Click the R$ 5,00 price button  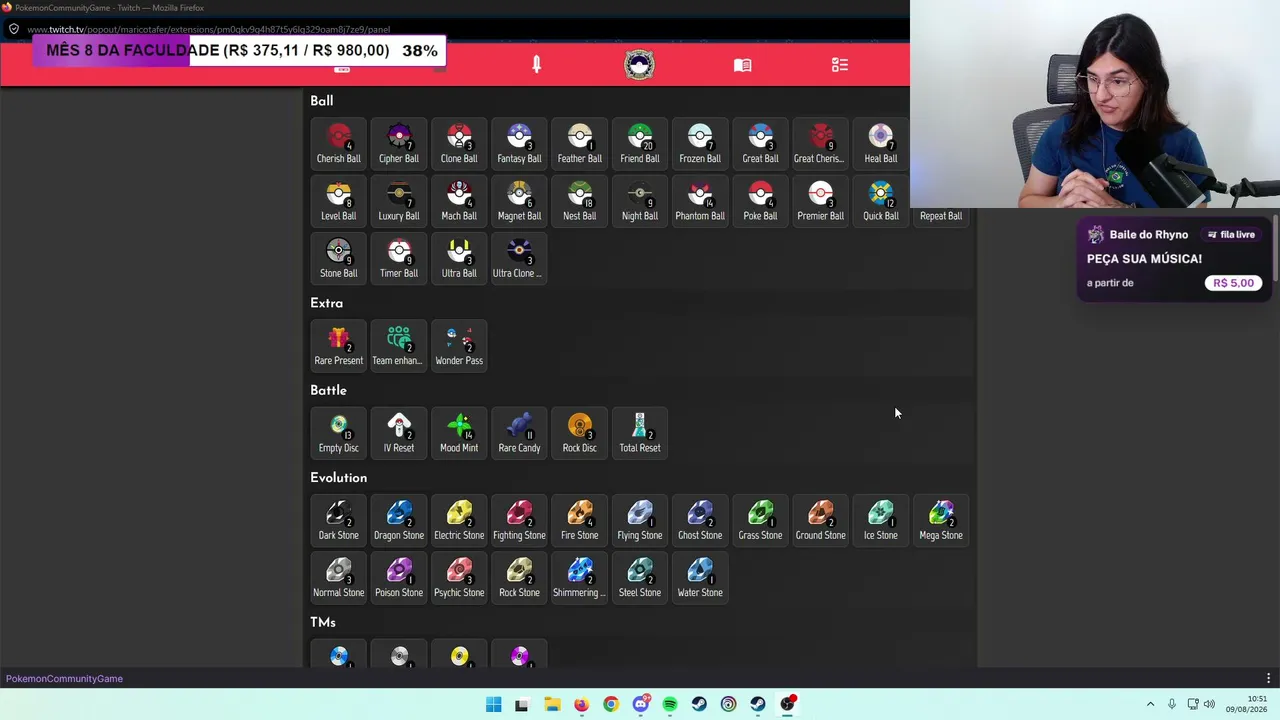pyautogui.click(x=1233, y=283)
